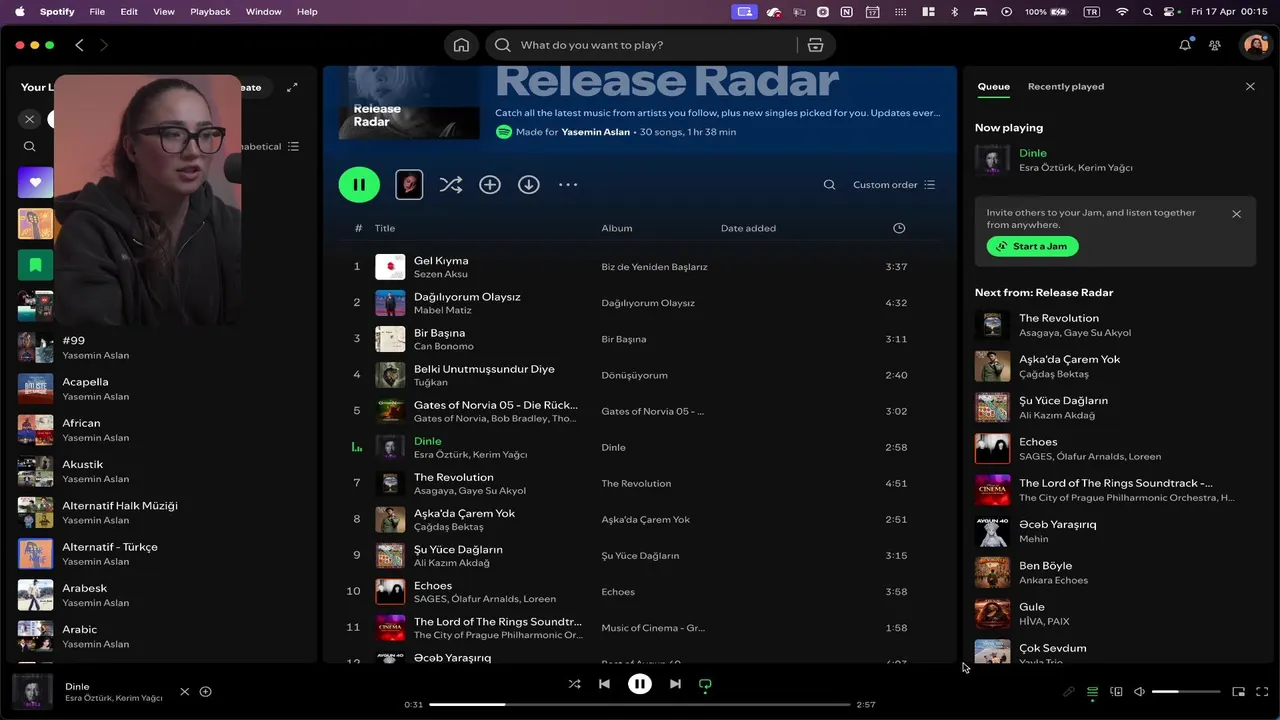Sort by the Date added column header
The width and height of the screenshot is (1280, 720).
(748, 228)
